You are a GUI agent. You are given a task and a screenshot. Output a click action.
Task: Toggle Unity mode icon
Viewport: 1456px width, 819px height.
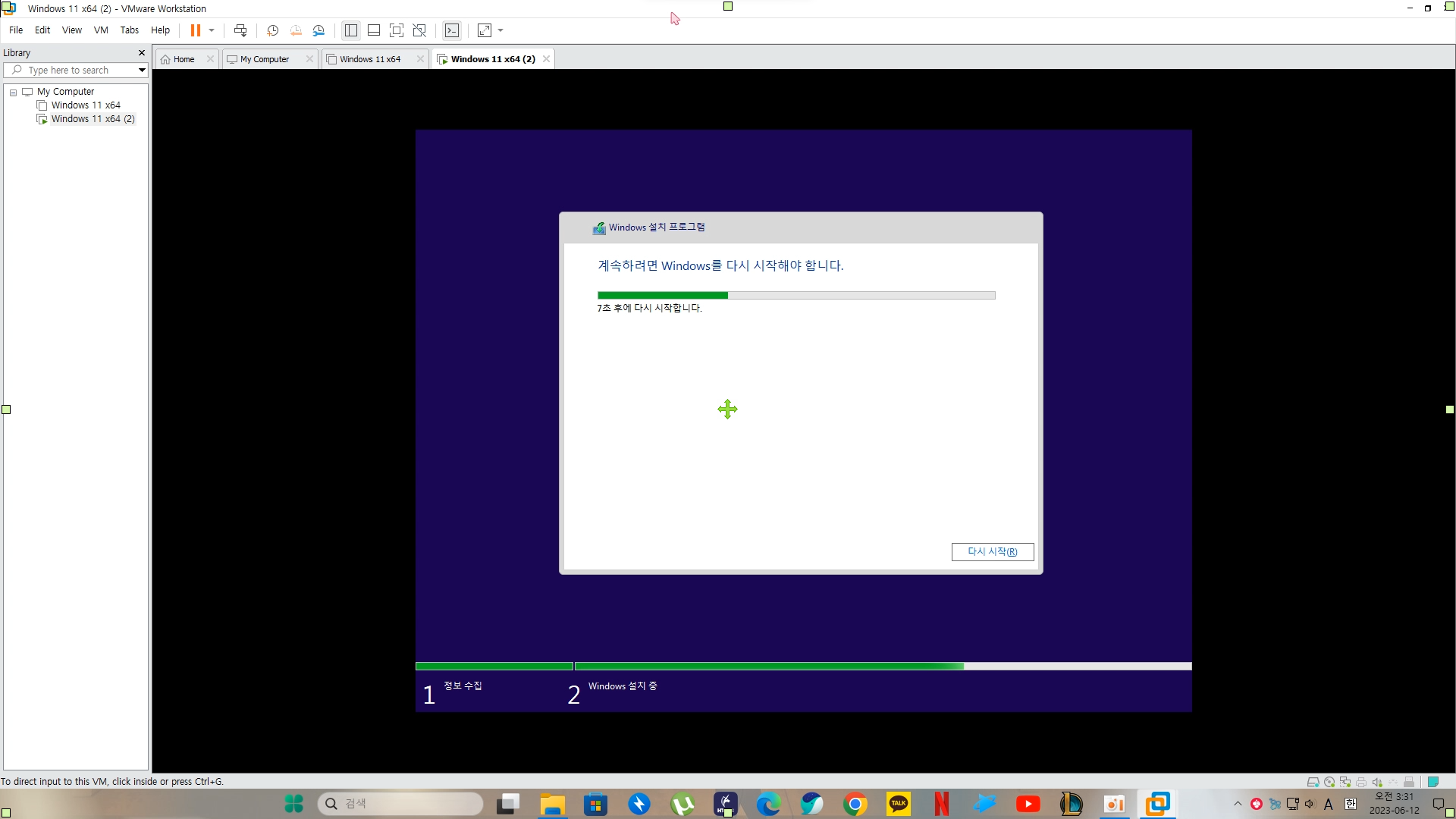point(419,30)
